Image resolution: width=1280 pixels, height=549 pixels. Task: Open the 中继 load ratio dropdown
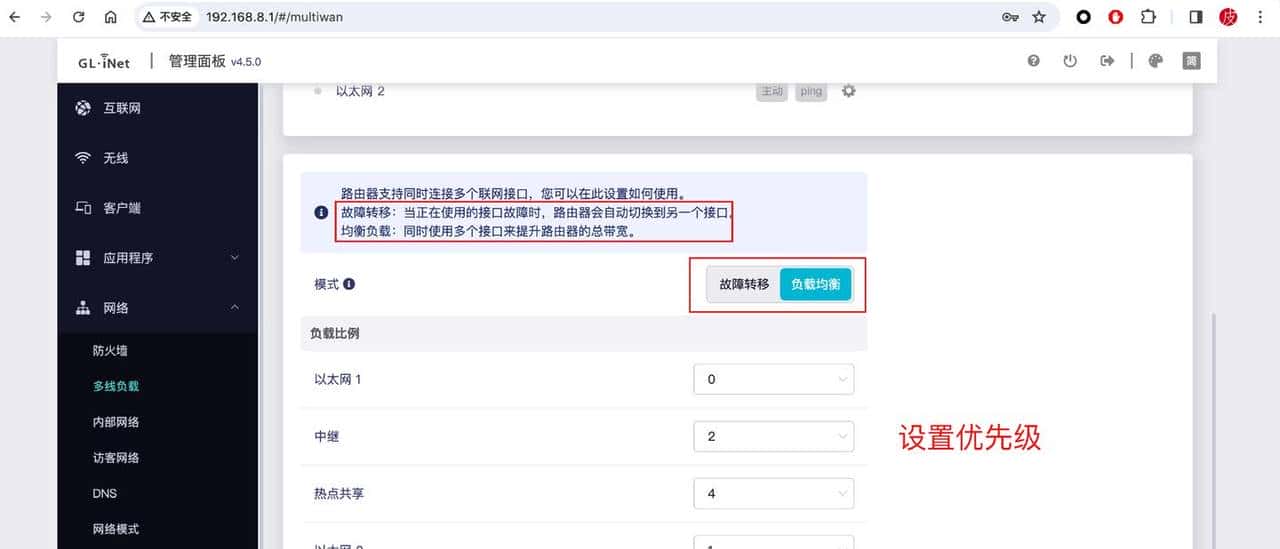773,437
